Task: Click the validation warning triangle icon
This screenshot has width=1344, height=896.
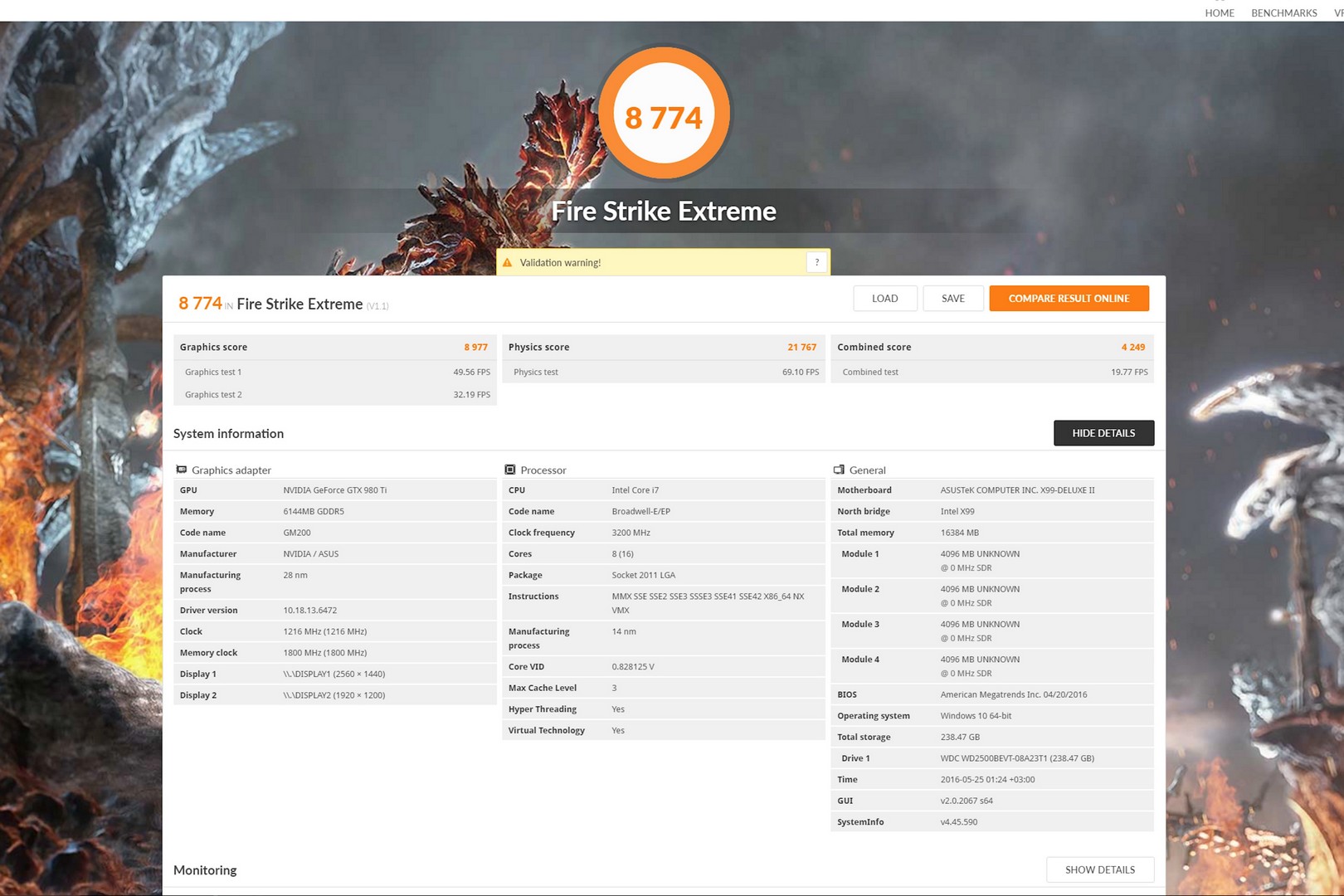Action: 507,262
